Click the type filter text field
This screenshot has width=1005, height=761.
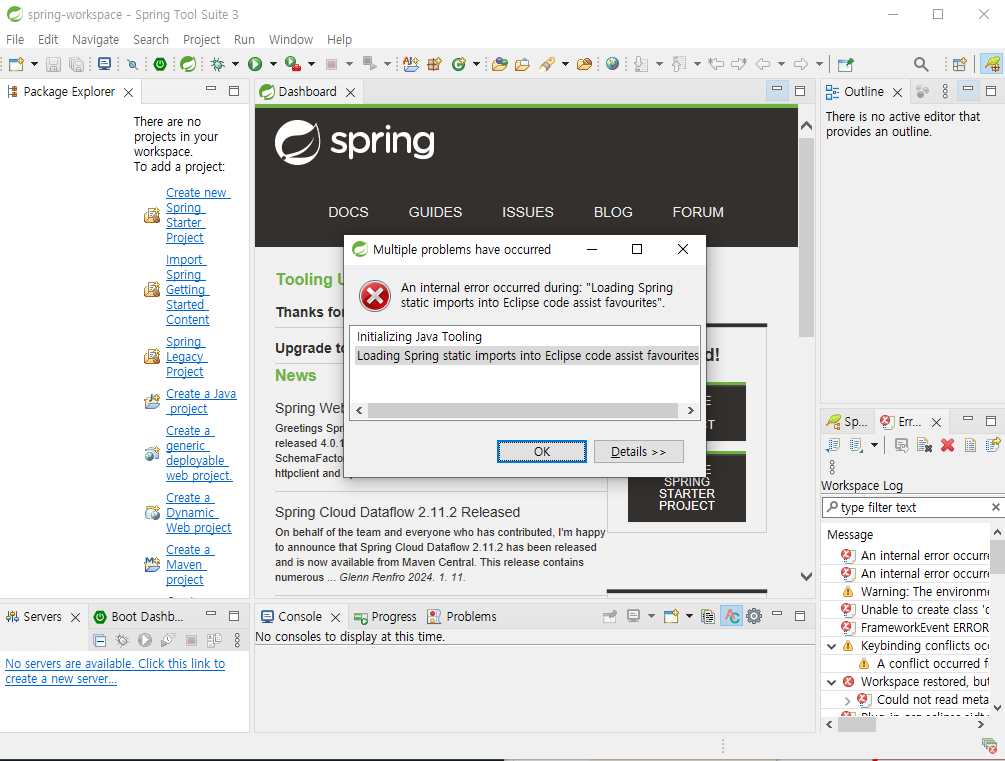tap(911, 507)
